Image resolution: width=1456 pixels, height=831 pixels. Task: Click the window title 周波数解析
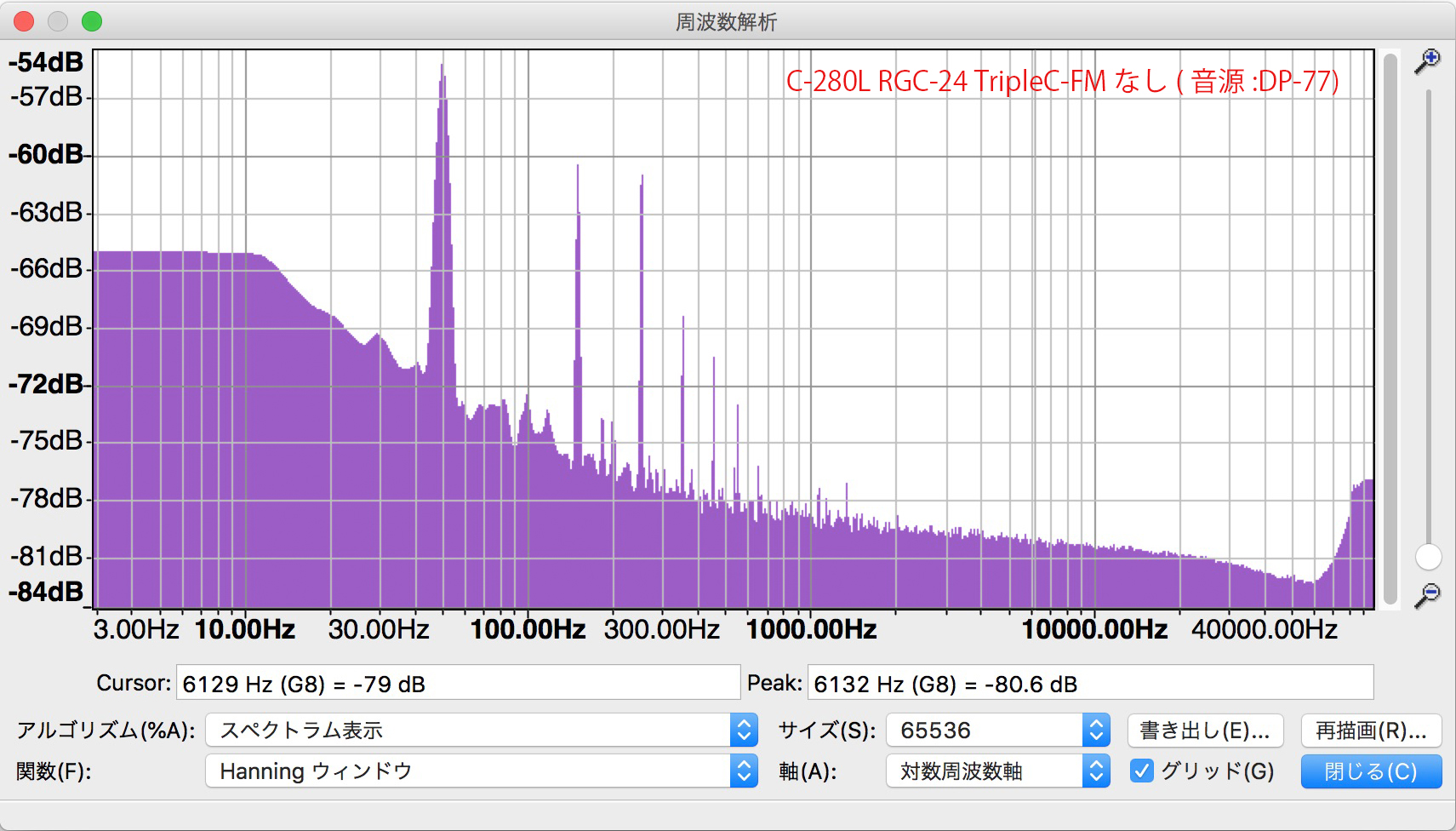click(727, 22)
